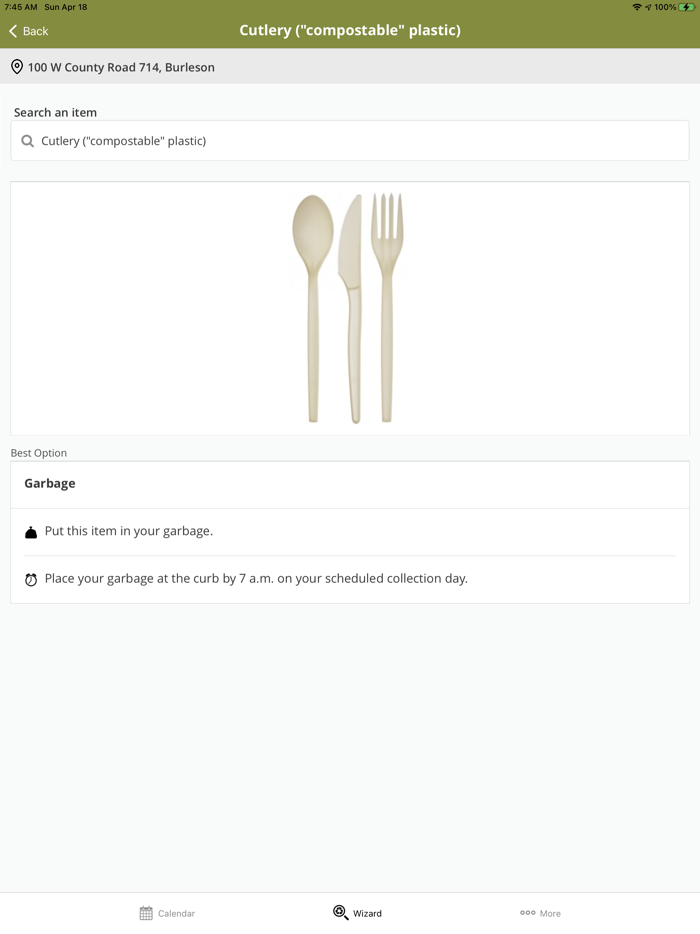The image size is (700, 934).
Task: Tap the compostable cutlery image
Action: click(x=349, y=308)
